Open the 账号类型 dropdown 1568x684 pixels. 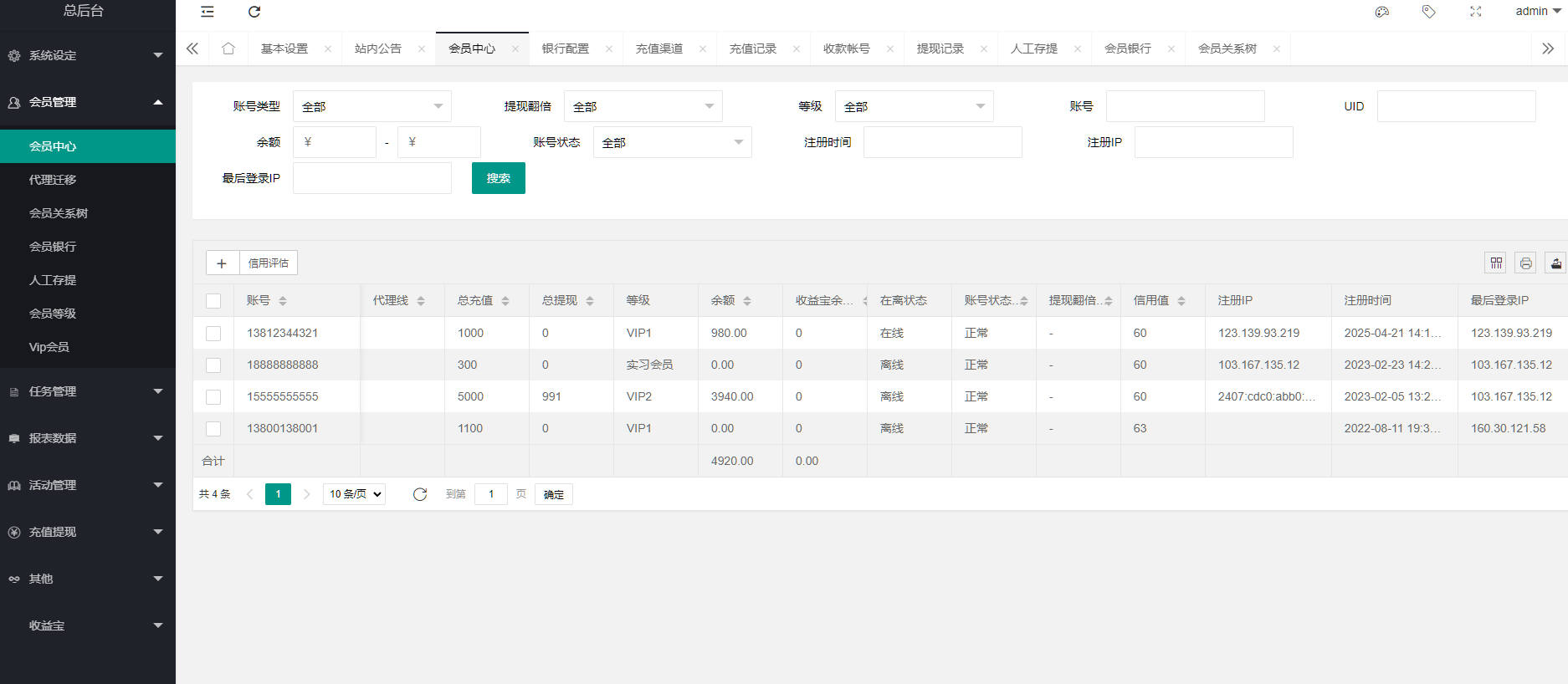(x=372, y=106)
